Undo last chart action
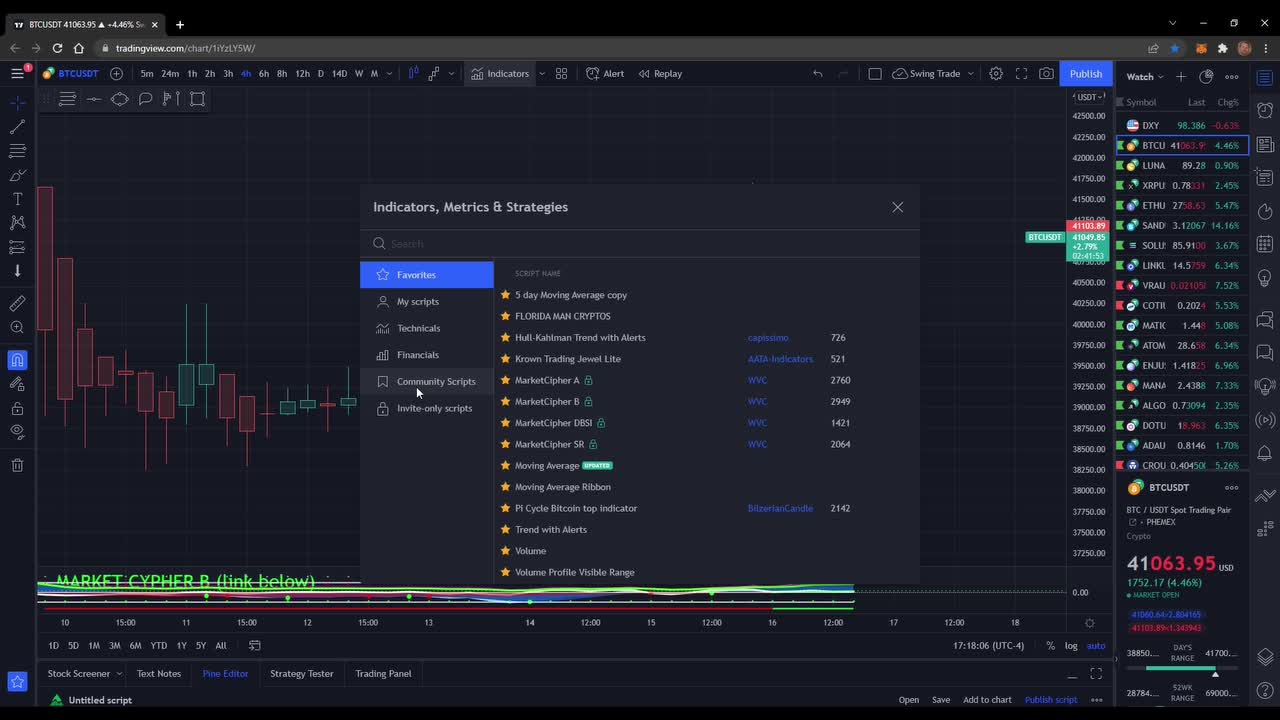This screenshot has height=720, width=1280. (818, 73)
